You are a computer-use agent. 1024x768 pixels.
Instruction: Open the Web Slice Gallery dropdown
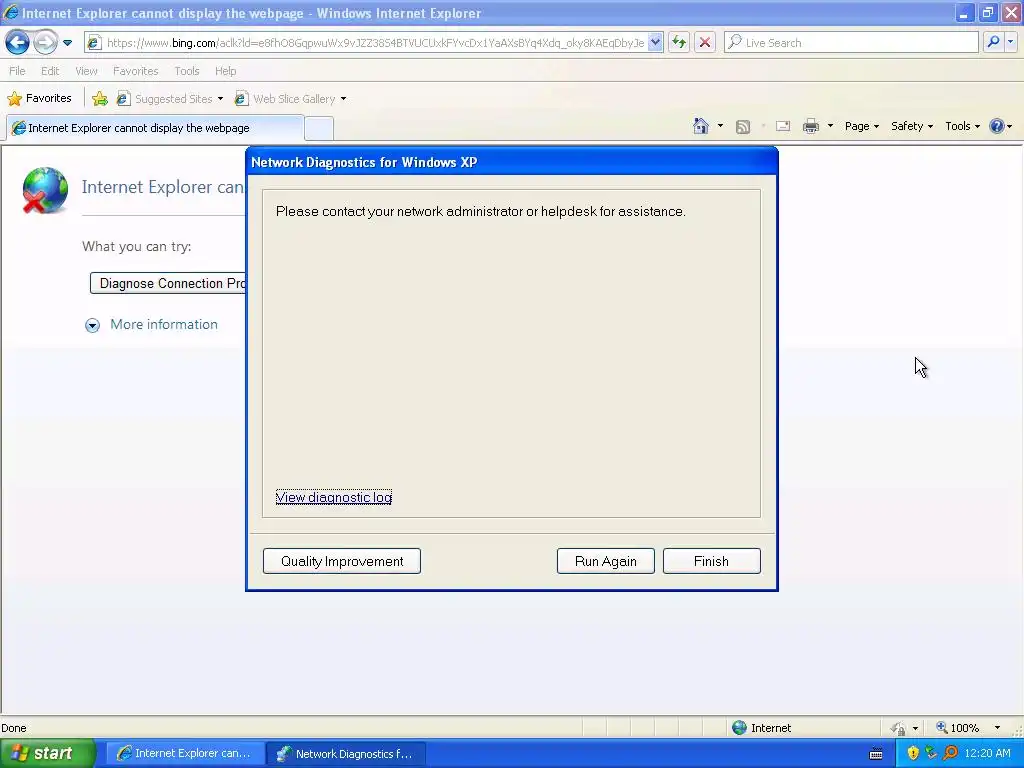(x=291, y=99)
